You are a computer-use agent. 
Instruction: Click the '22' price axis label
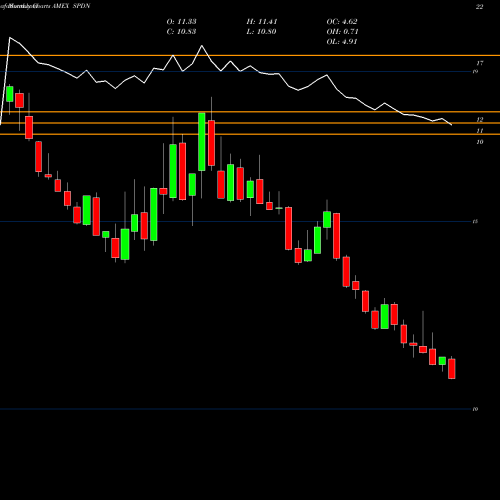(479, 7)
